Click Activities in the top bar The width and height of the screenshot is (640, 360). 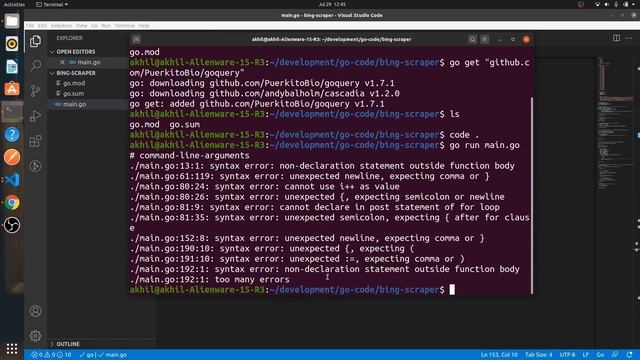(14, 4)
